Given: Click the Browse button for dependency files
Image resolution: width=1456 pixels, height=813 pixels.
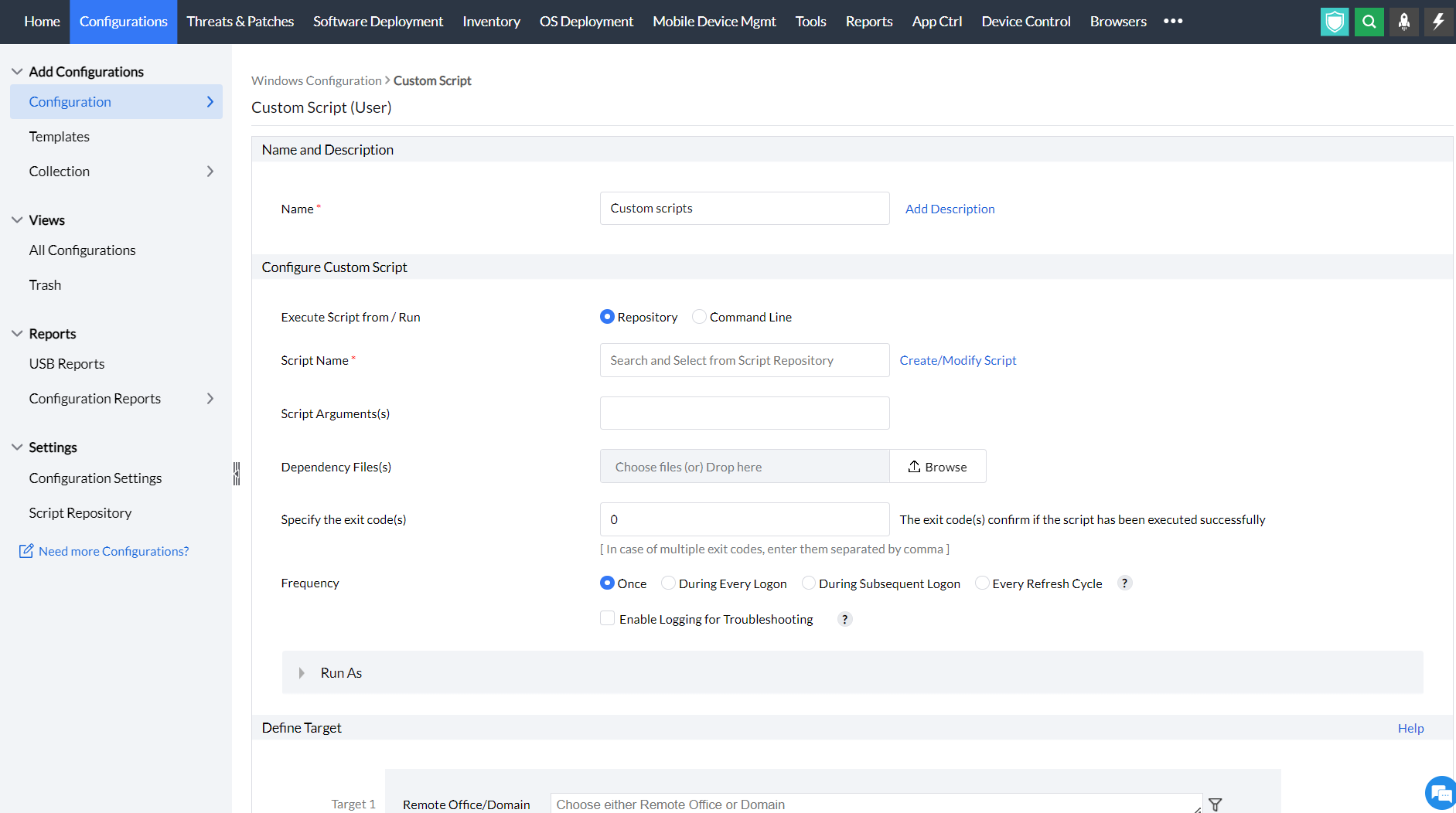Looking at the screenshot, I should pos(937,467).
